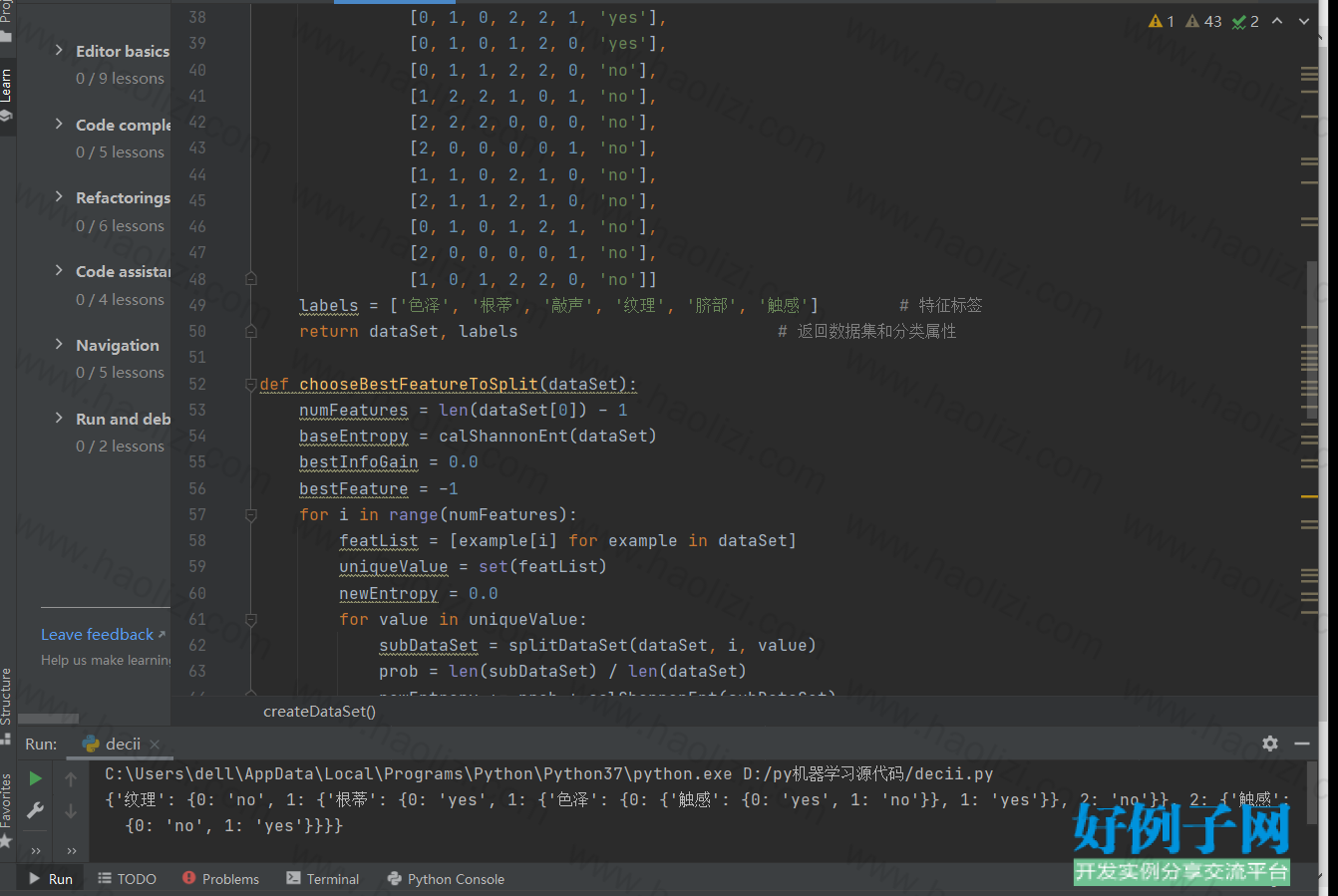This screenshot has width=1338, height=896.
Task: Click the up arrow in the Run toolbar
Action: point(71,778)
